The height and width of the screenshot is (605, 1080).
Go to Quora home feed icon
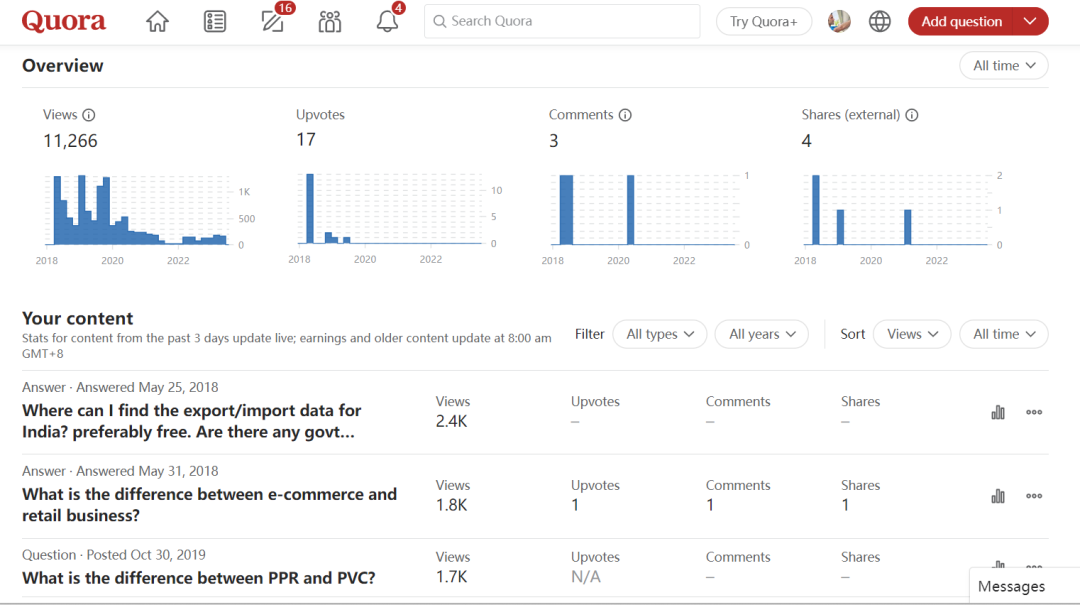[x=157, y=21]
